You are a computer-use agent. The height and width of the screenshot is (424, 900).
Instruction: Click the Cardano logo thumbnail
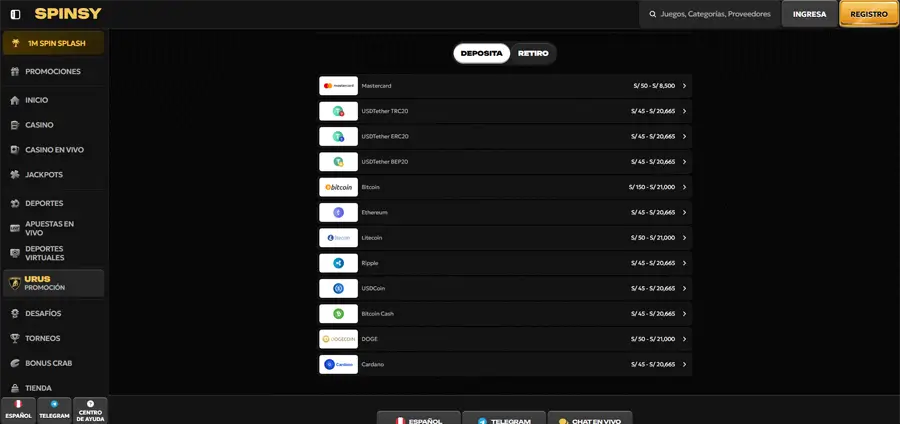[339, 364]
